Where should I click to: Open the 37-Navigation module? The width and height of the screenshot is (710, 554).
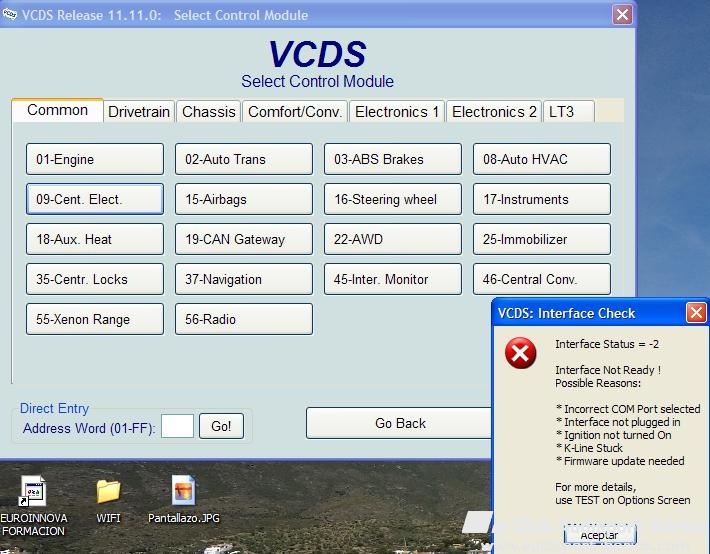(x=244, y=279)
